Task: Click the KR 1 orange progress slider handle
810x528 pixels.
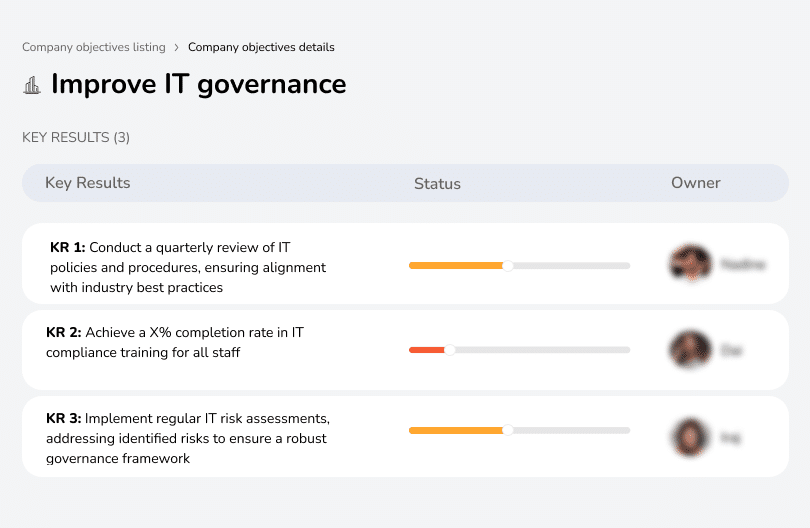Action: coord(508,266)
